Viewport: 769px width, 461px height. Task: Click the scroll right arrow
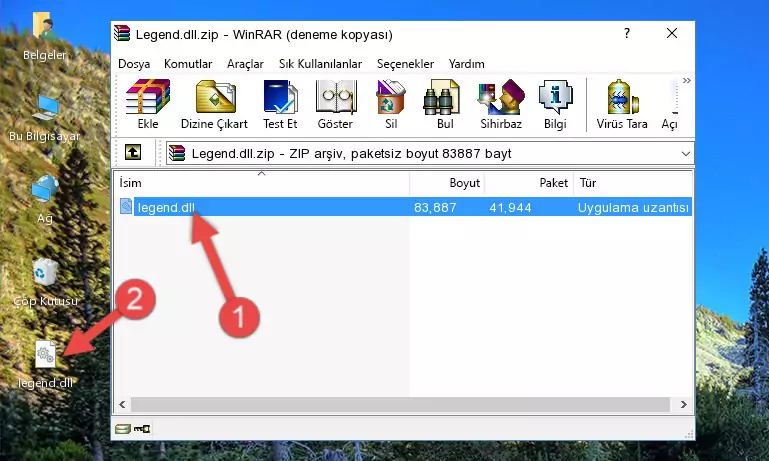point(684,405)
